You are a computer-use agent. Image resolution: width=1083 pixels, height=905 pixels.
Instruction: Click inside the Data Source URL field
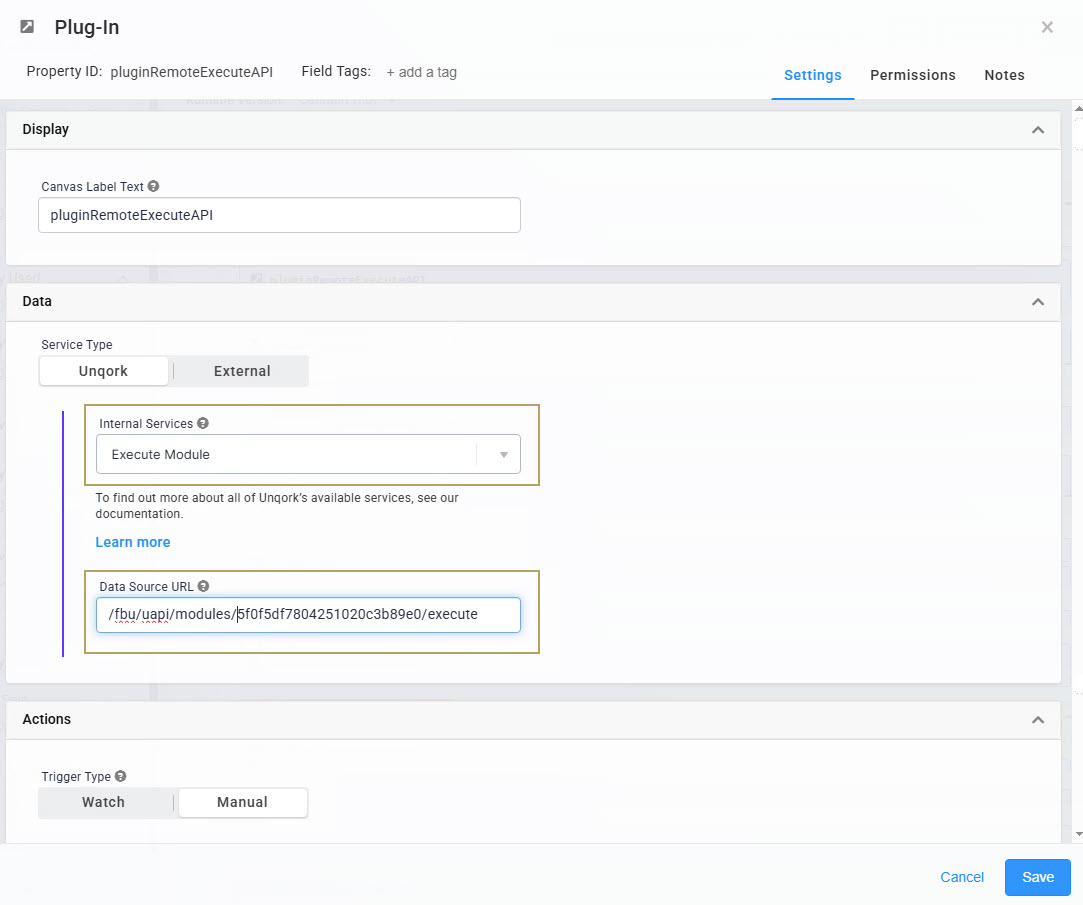pos(307,614)
